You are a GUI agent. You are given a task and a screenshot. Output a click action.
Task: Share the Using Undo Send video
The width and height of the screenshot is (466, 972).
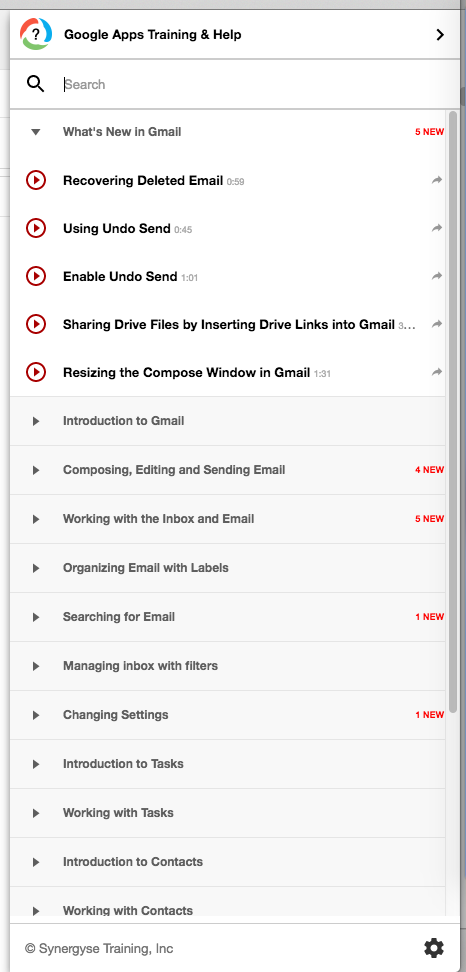[x=437, y=228]
